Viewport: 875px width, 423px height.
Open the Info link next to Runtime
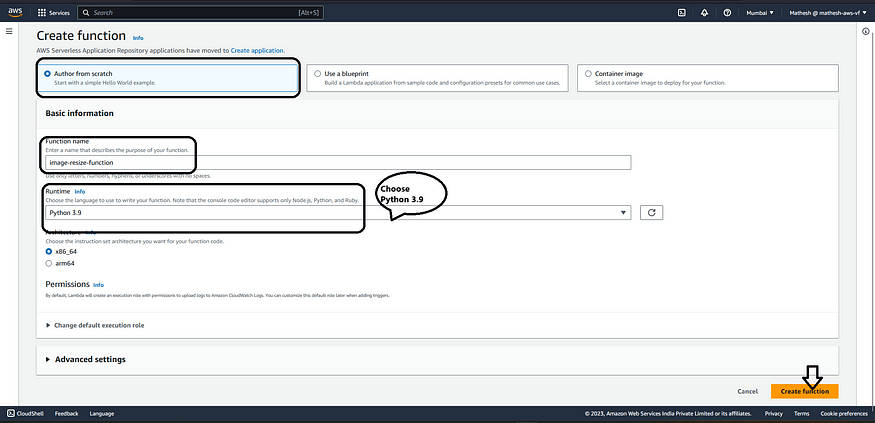tap(80, 191)
